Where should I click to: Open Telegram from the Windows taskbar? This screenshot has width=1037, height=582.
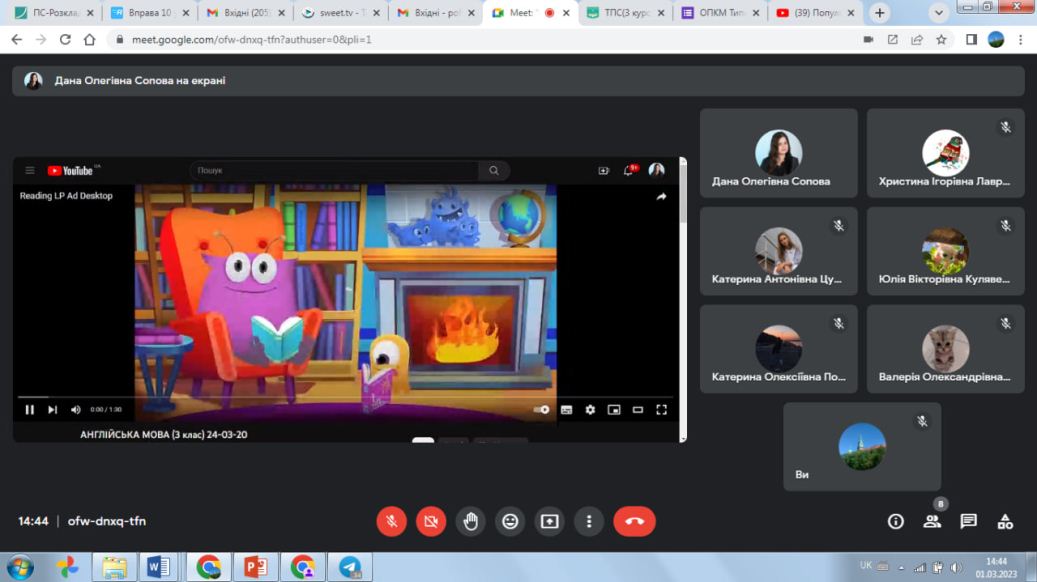[x=350, y=567]
